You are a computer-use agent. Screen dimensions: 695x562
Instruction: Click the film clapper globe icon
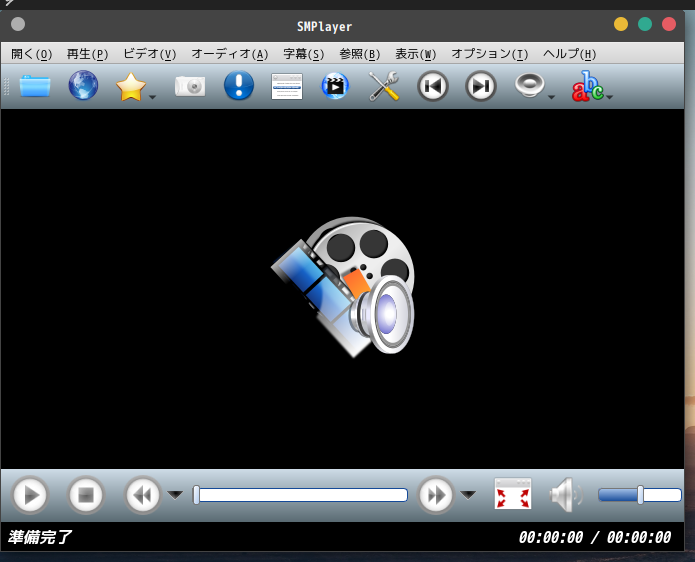pos(335,86)
